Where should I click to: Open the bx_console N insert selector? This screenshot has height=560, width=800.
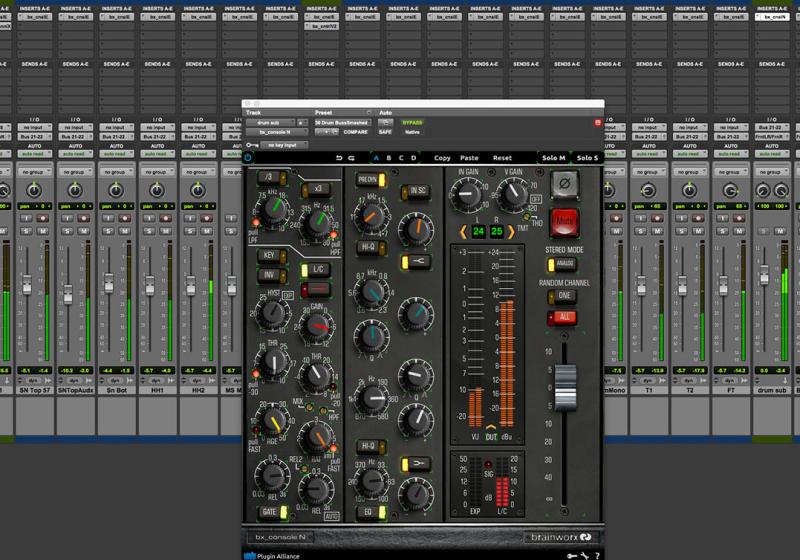tap(276, 132)
